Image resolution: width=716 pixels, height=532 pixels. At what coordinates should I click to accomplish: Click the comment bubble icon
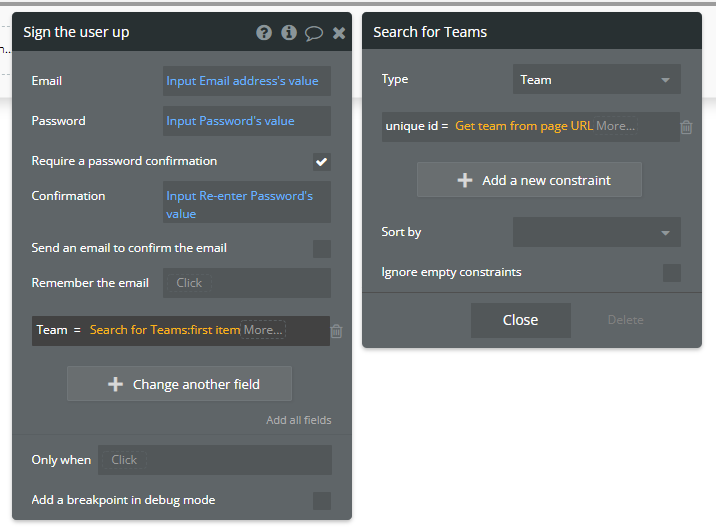pyautogui.click(x=314, y=33)
